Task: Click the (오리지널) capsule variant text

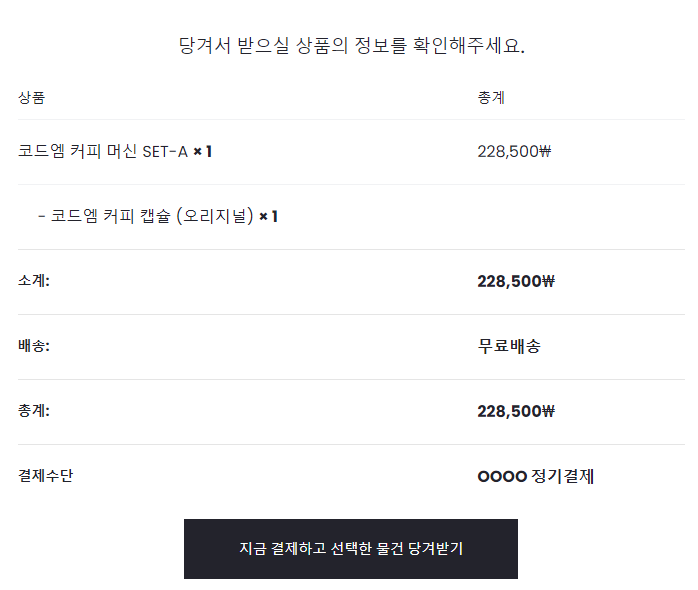Action: (214, 216)
